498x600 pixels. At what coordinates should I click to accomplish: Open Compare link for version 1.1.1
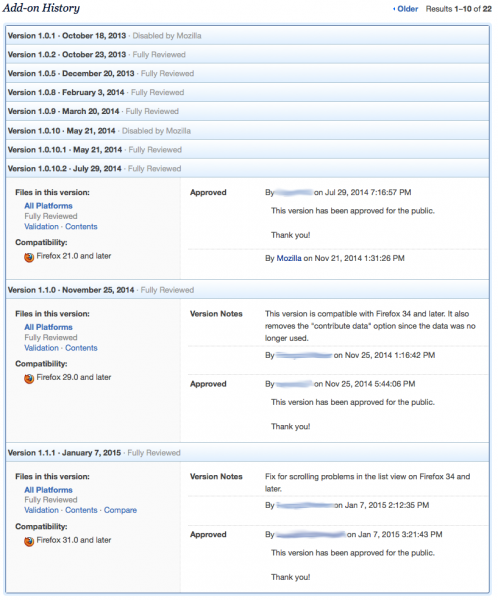pyautogui.click(x=120, y=510)
